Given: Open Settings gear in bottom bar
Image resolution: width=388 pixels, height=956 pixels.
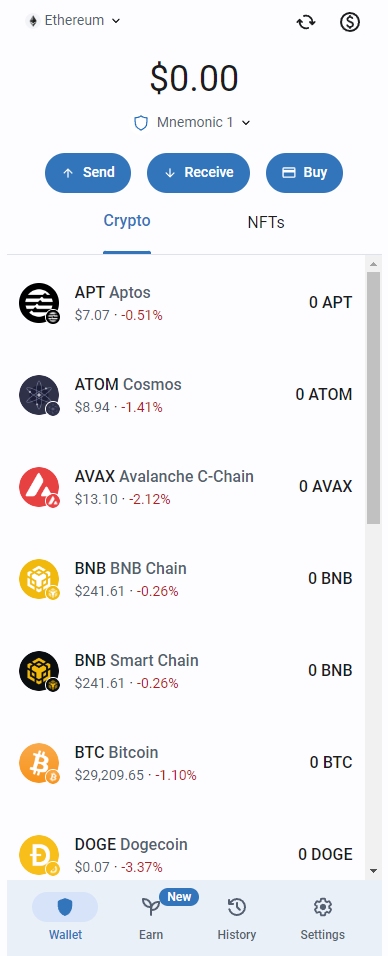Looking at the screenshot, I should (322, 918).
